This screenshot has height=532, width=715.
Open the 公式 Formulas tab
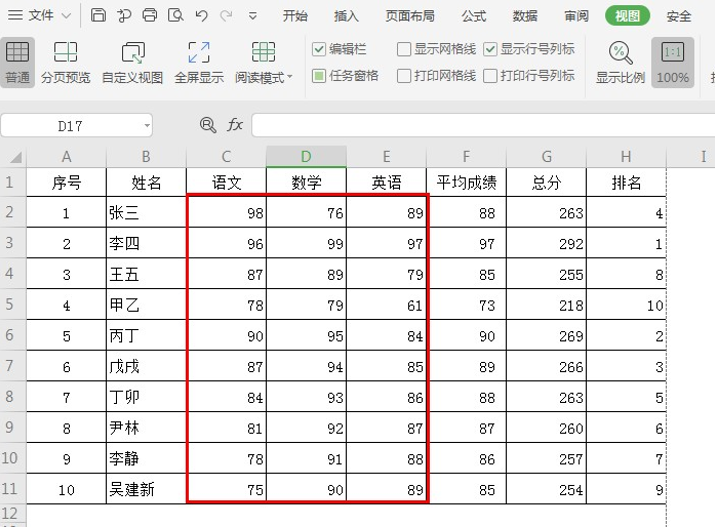pyautogui.click(x=473, y=16)
